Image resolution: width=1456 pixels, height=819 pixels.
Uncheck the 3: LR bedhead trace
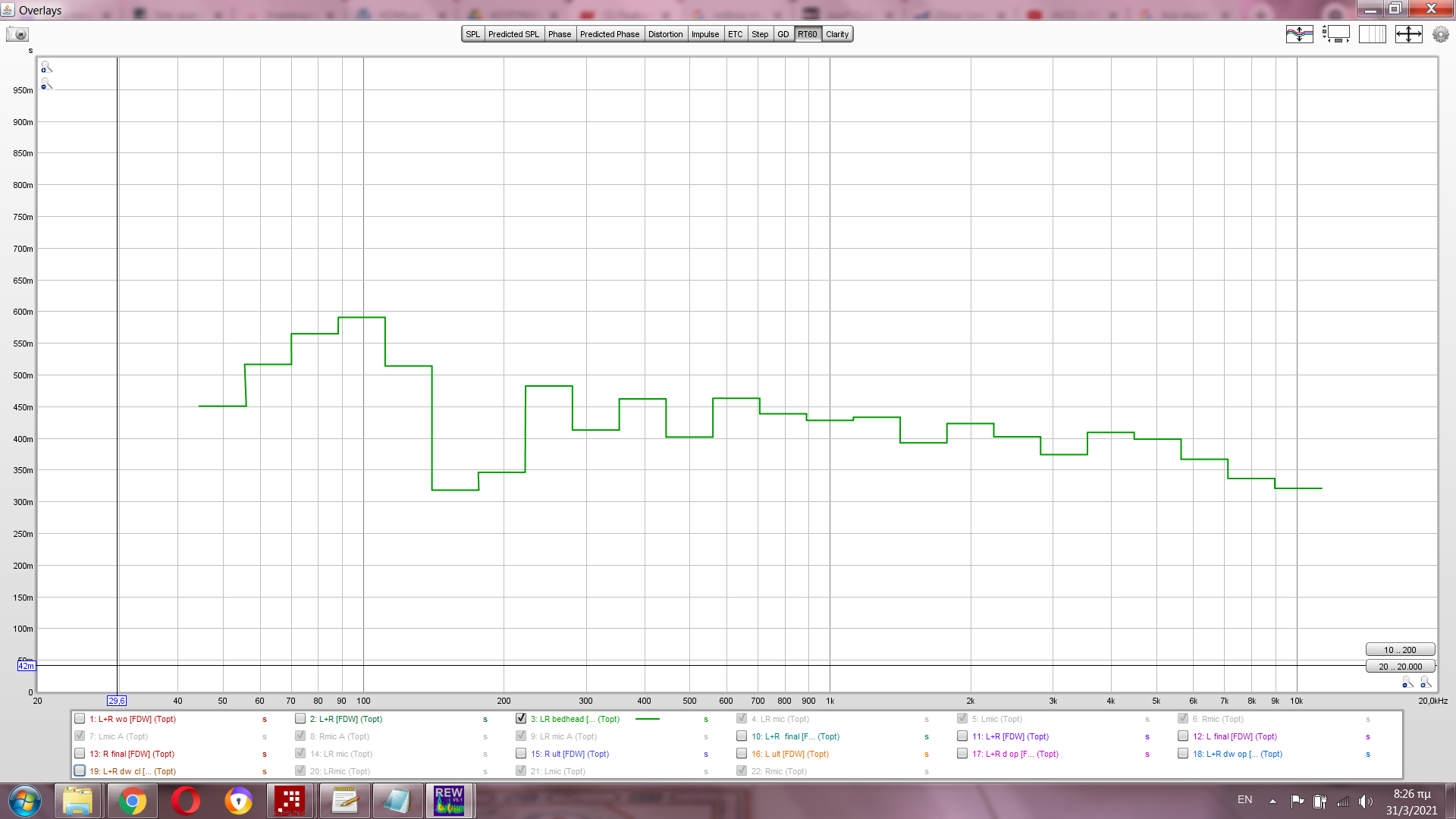tap(521, 718)
